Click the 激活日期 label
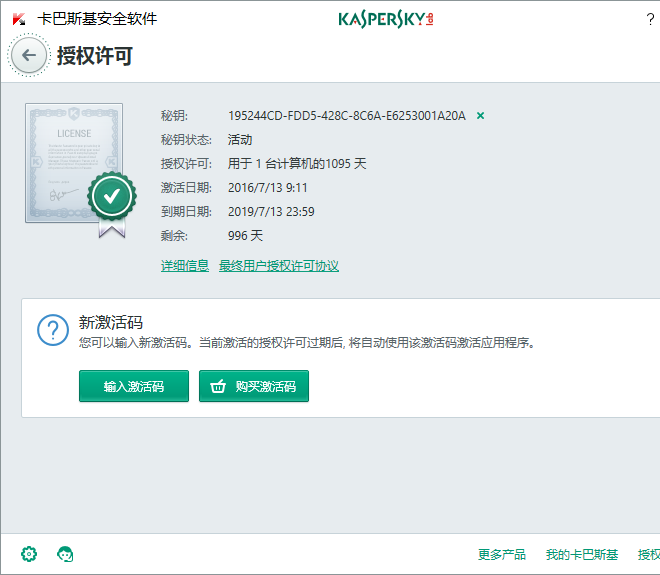660x575 pixels. [186, 187]
